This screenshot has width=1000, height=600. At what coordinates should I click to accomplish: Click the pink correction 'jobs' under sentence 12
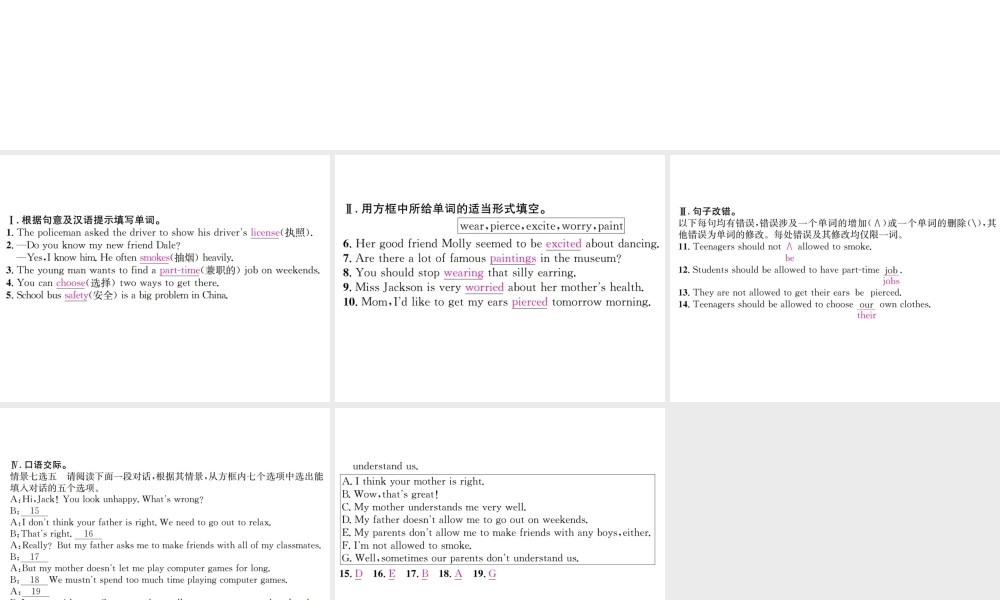891,281
